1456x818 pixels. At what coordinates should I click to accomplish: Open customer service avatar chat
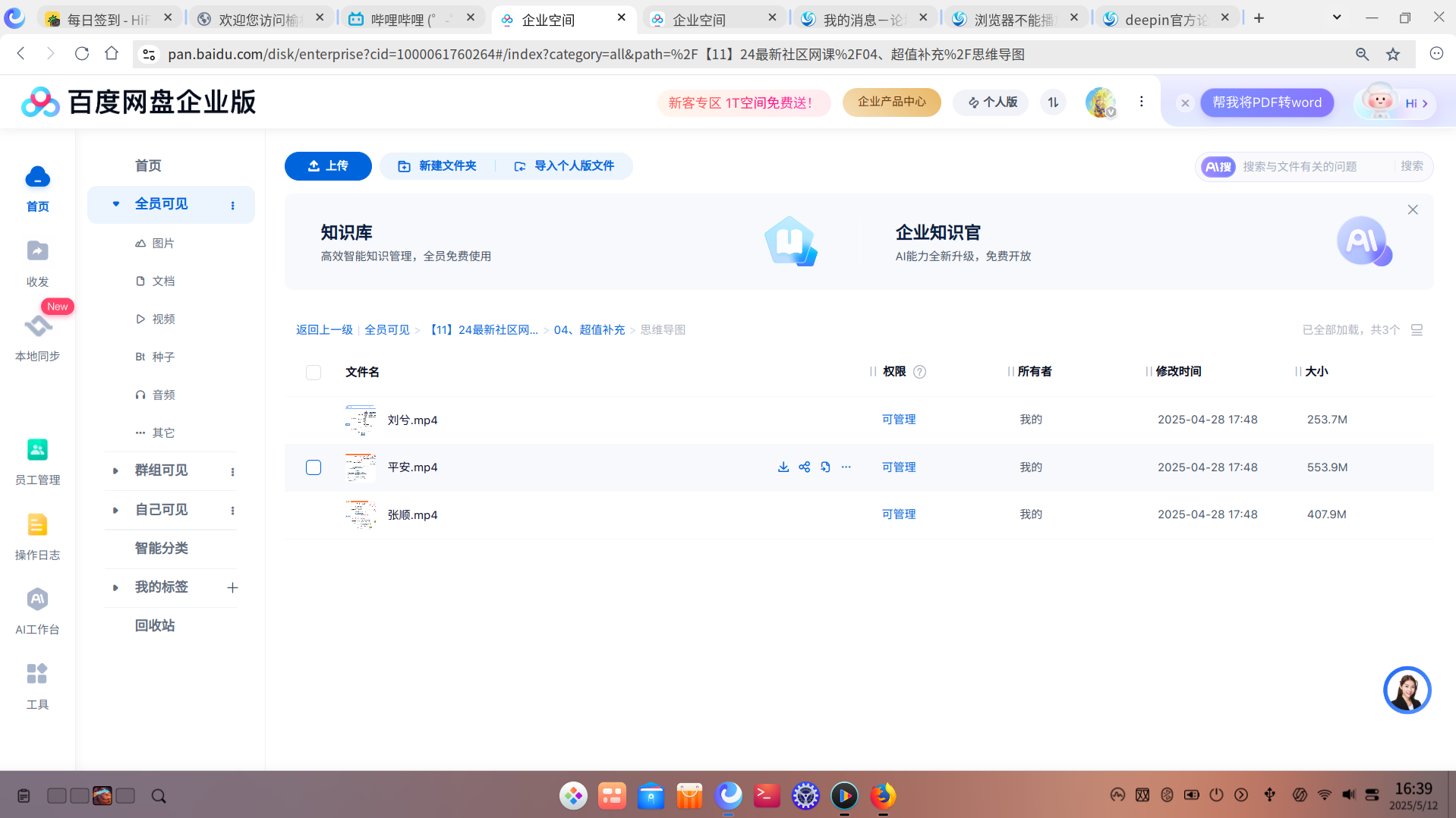pyautogui.click(x=1407, y=690)
